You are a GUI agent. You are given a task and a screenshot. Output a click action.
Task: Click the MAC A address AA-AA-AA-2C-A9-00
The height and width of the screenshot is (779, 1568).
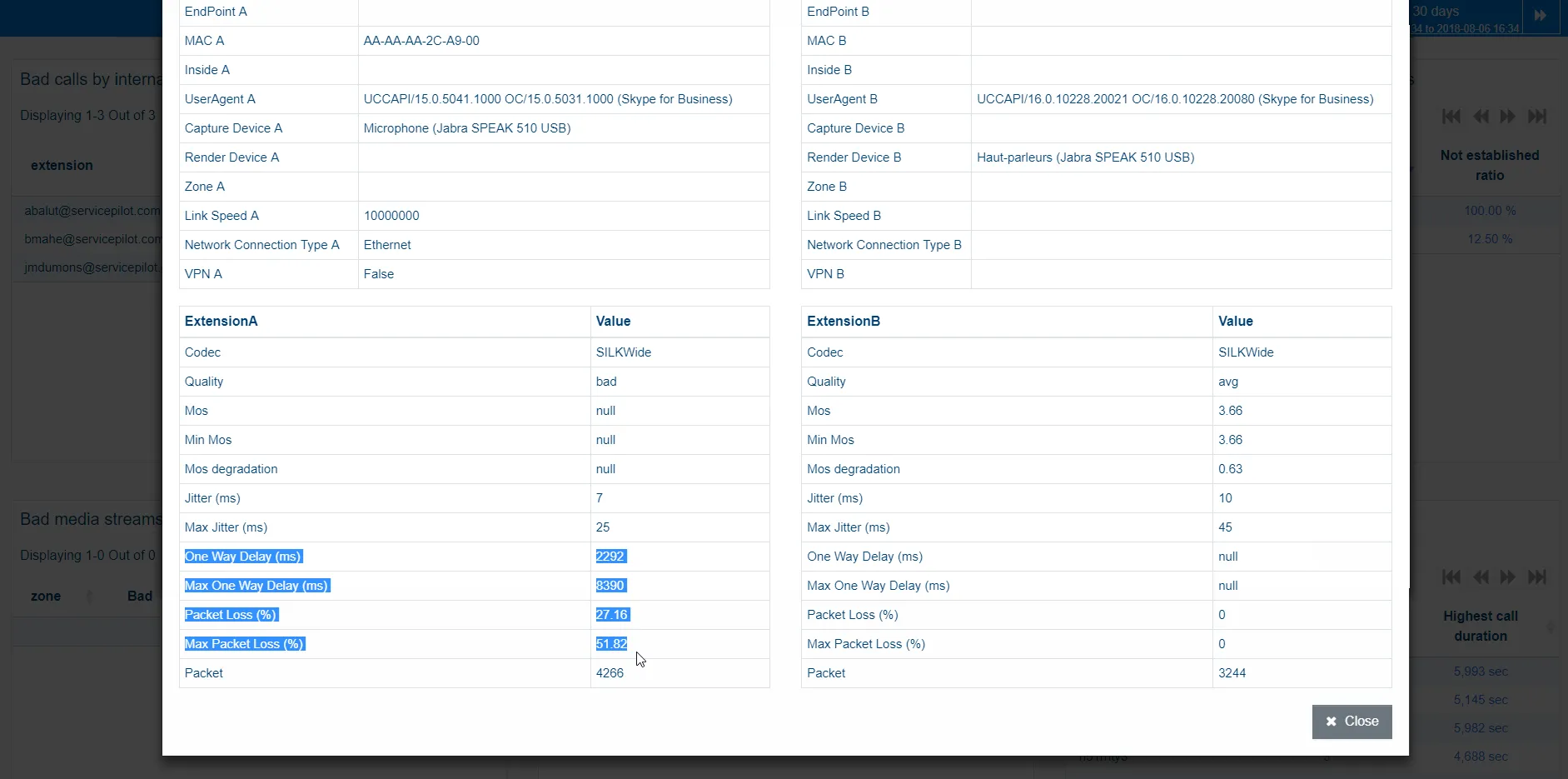[x=421, y=41]
